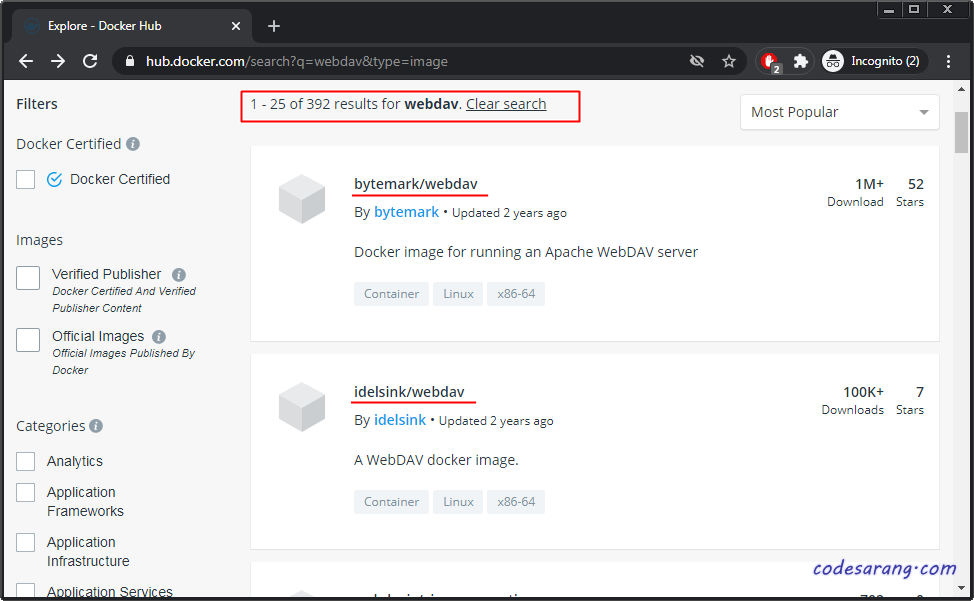Click the address bar URL
The image size is (974, 601).
click(x=297, y=61)
